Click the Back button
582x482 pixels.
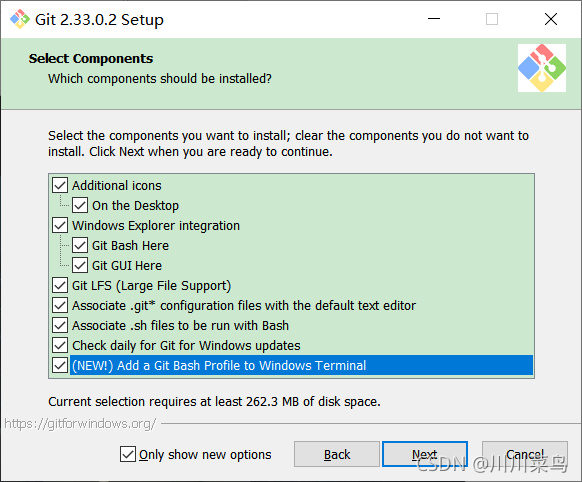click(337, 454)
